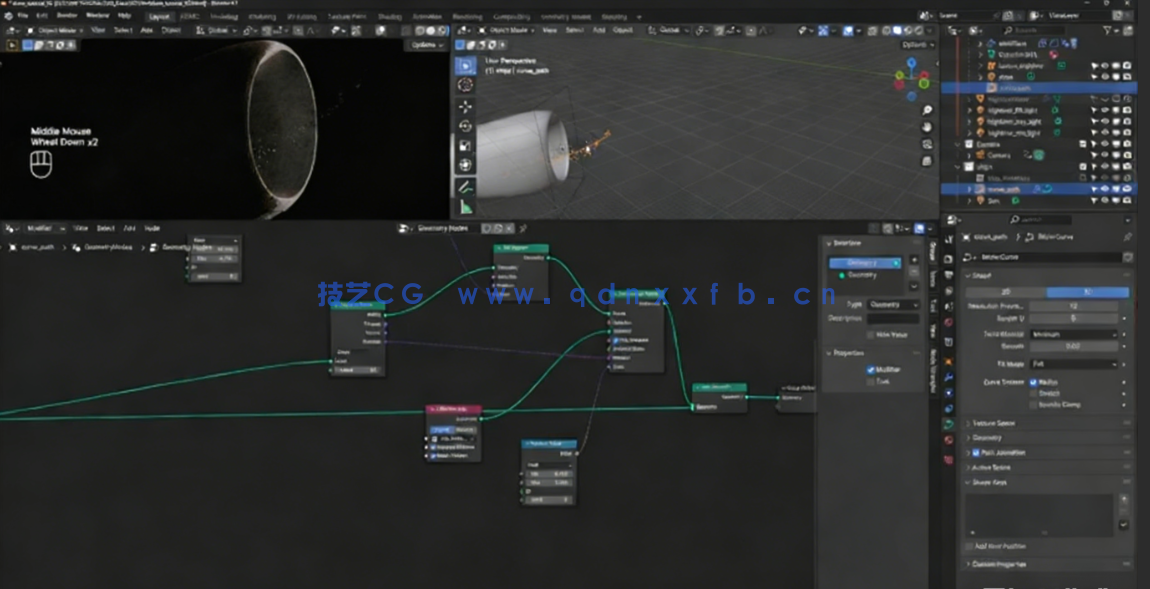Switch to the Shading workspace tab
The width and height of the screenshot is (1150, 589).
tap(390, 16)
